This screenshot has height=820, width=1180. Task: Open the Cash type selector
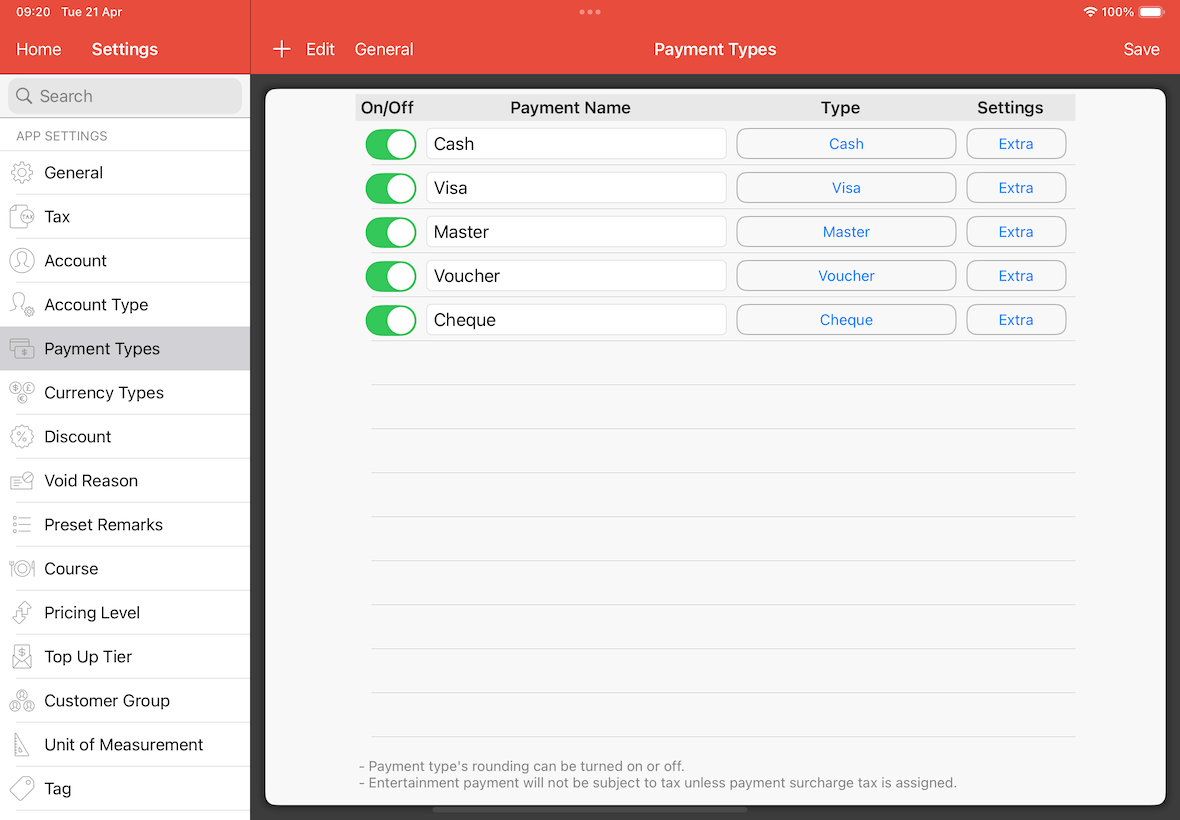tap(846, 144)
